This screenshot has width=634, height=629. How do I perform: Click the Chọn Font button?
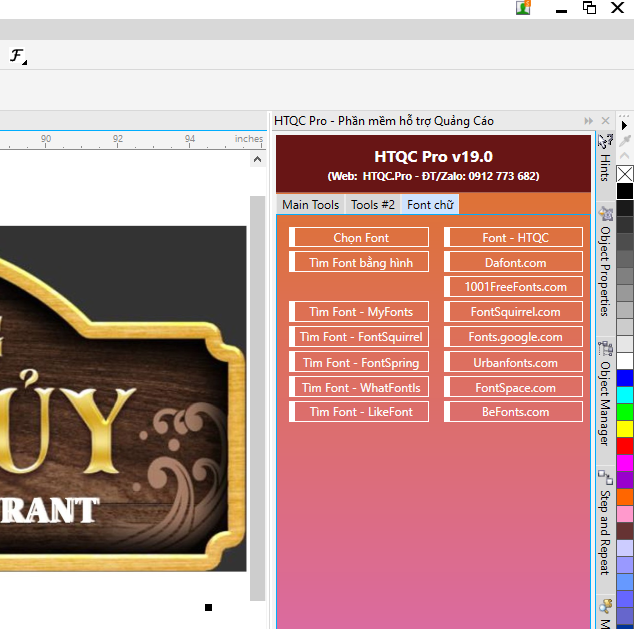point(359,237)
